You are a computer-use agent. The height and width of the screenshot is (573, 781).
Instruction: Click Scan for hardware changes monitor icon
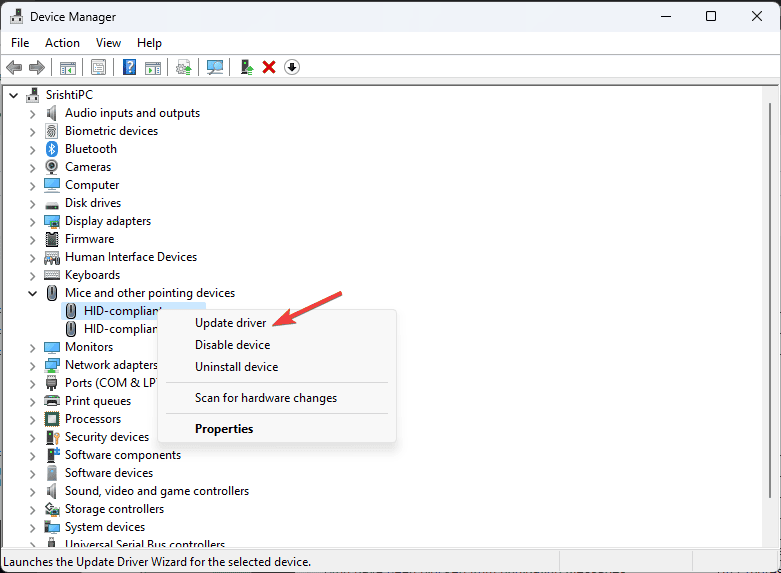(x=215, y=67)
